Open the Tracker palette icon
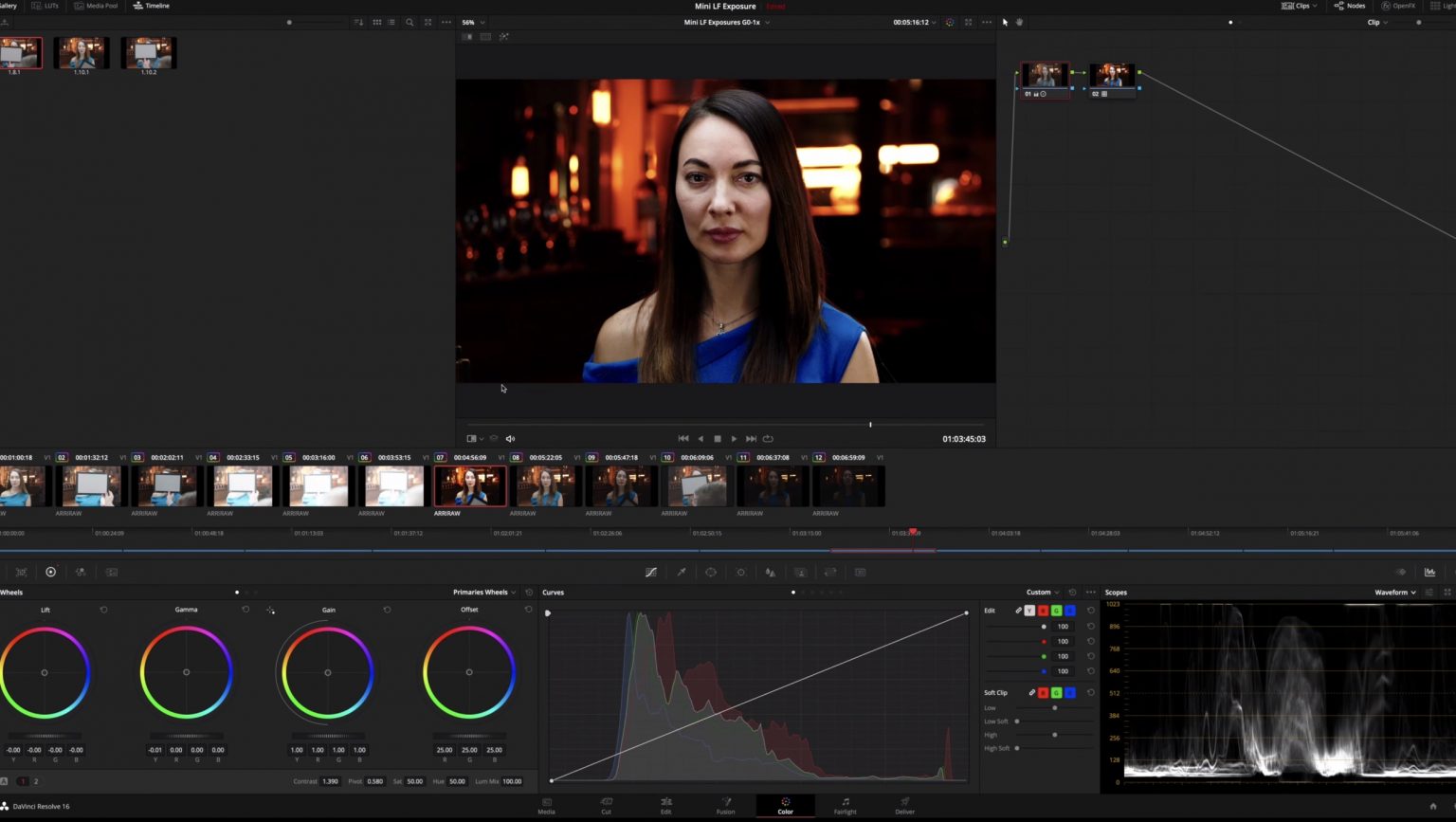Image resolution: width=1456 pixels, height=822 pixels. click(x=740, y=573)
